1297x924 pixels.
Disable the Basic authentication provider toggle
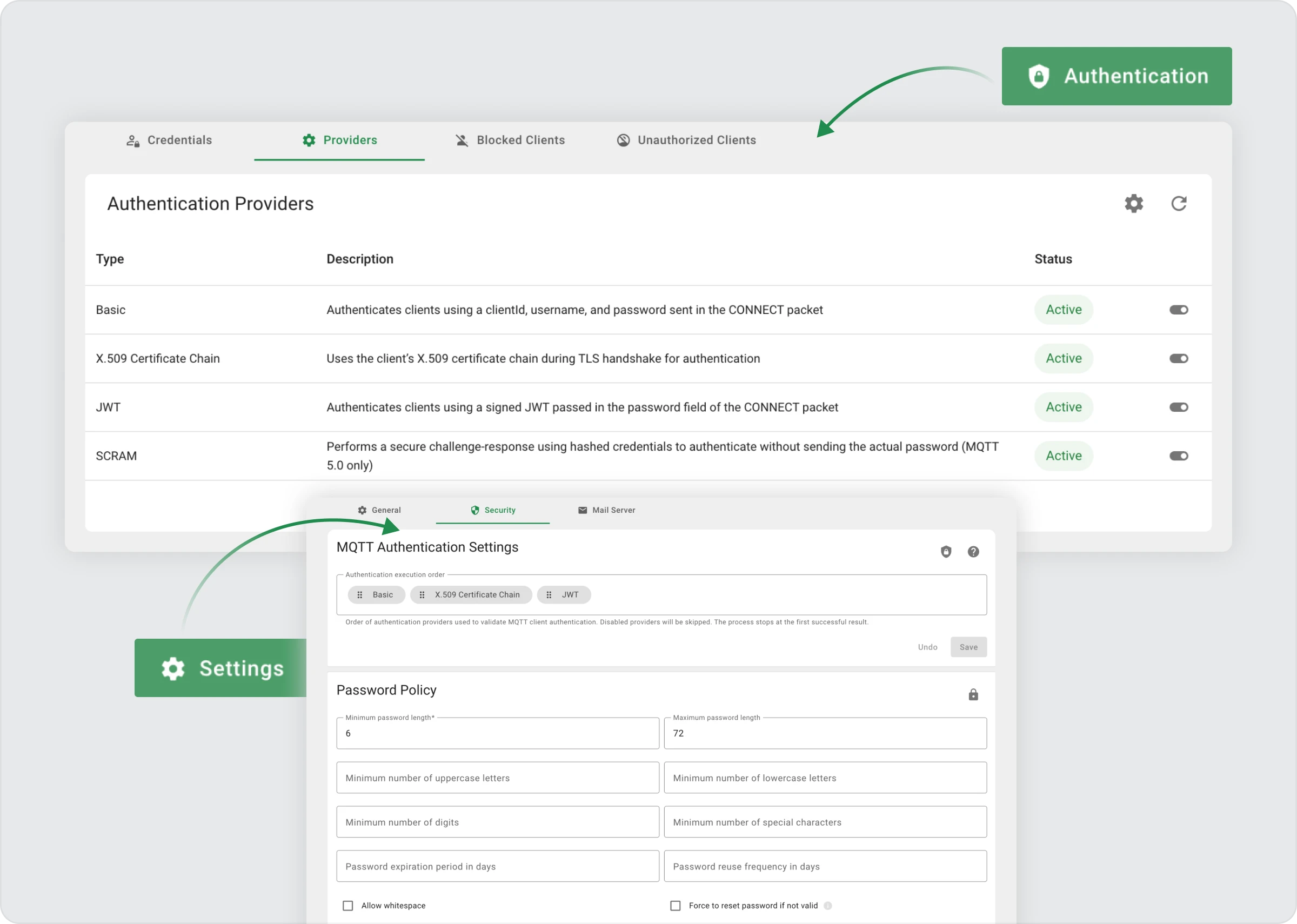(x=1178, y=310)
